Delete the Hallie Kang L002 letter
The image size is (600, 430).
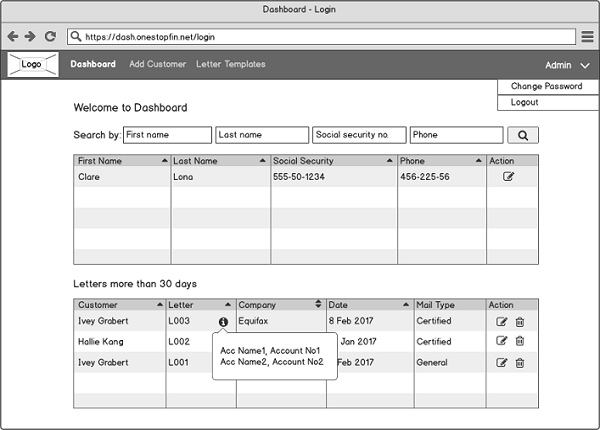point(520,342)
